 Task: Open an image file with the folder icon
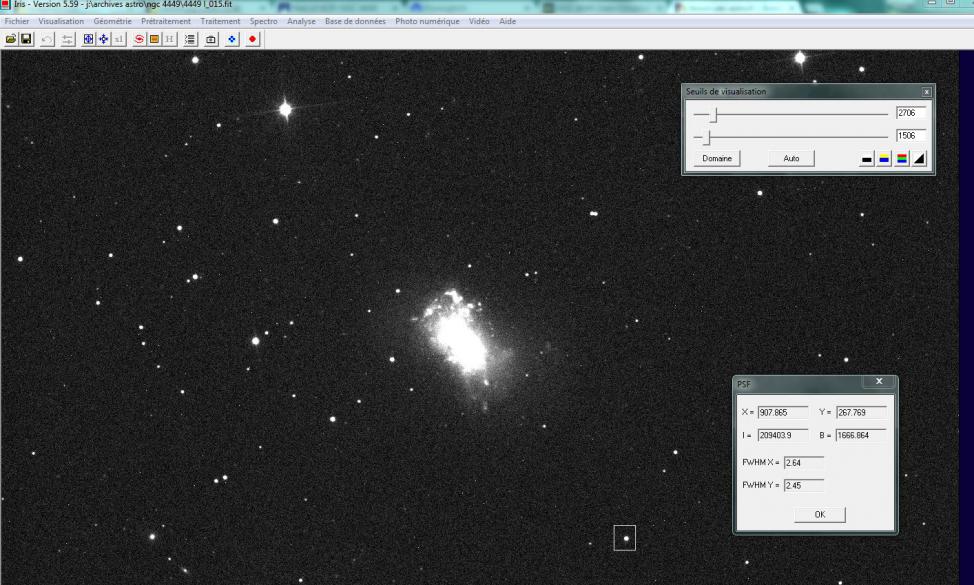[11, 39]
